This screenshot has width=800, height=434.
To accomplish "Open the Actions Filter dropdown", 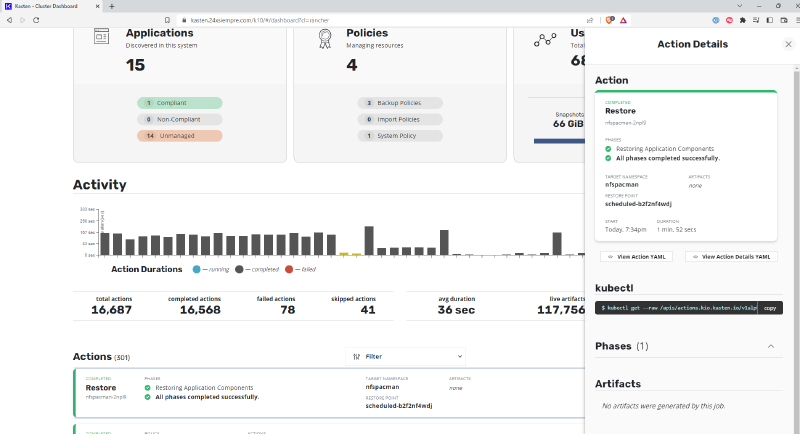I will (406, 356).
